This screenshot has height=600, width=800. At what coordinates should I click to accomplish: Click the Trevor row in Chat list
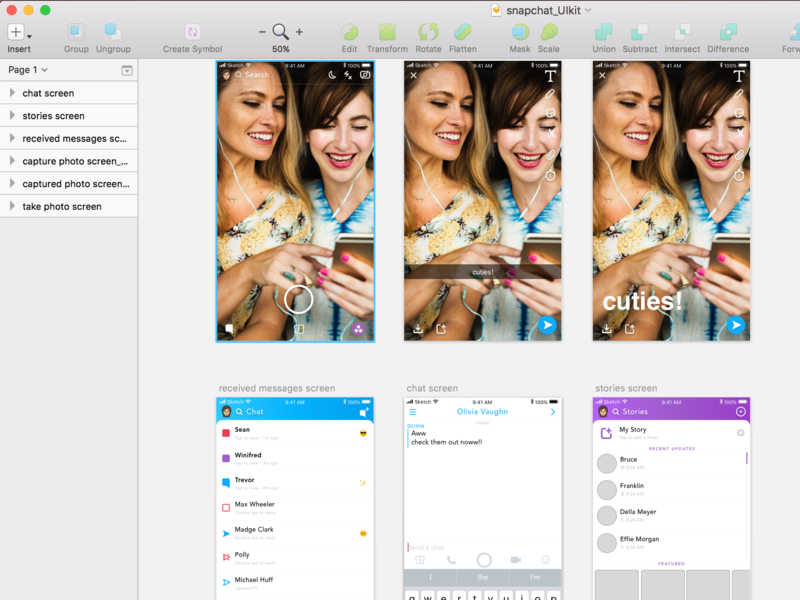coord(295,483)
